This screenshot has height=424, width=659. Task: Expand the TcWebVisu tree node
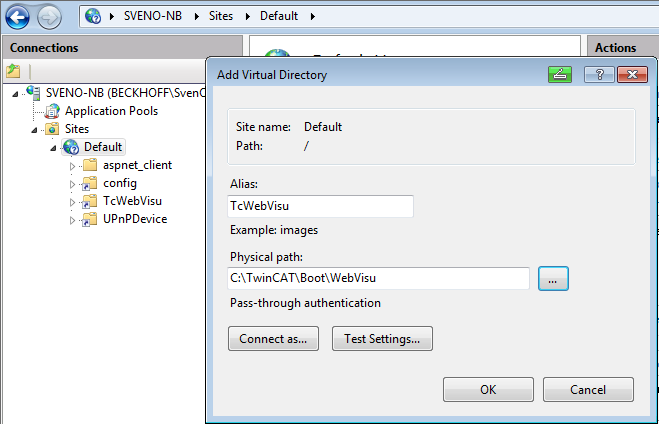point(72,203)
